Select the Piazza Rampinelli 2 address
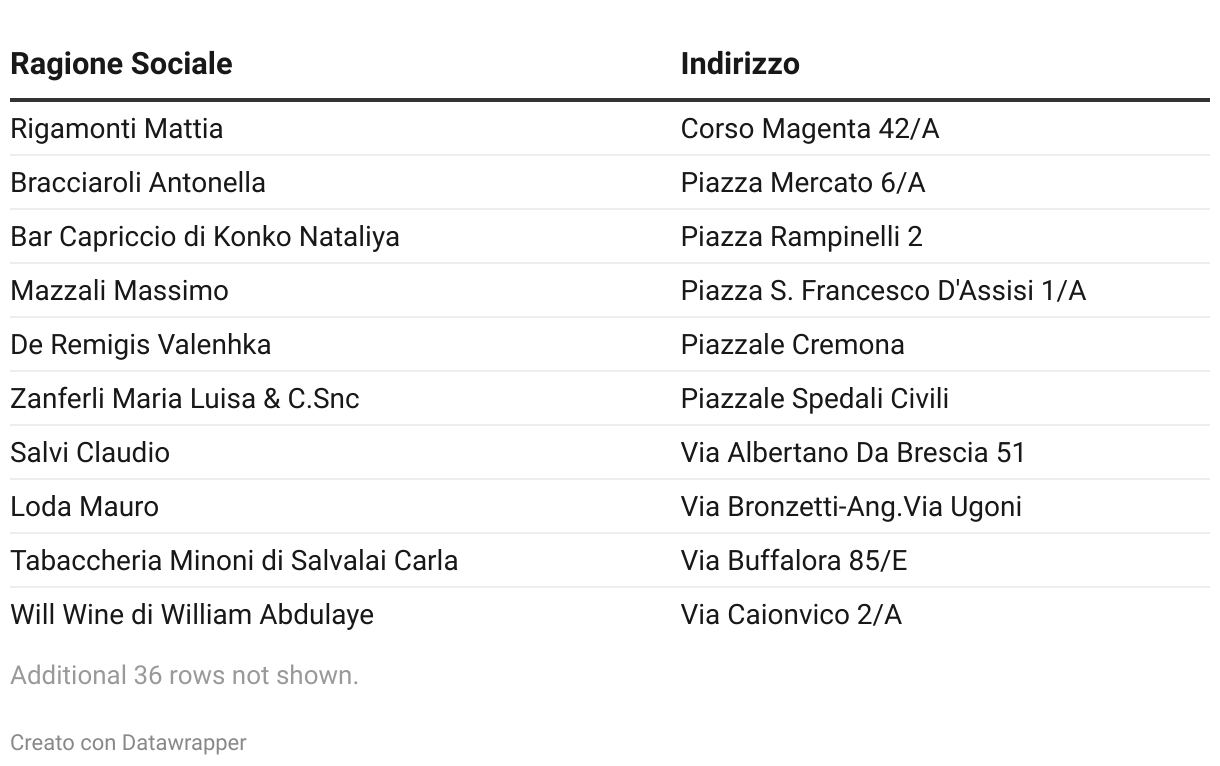Screen dimensions: 1220x766 pos(802,237)
